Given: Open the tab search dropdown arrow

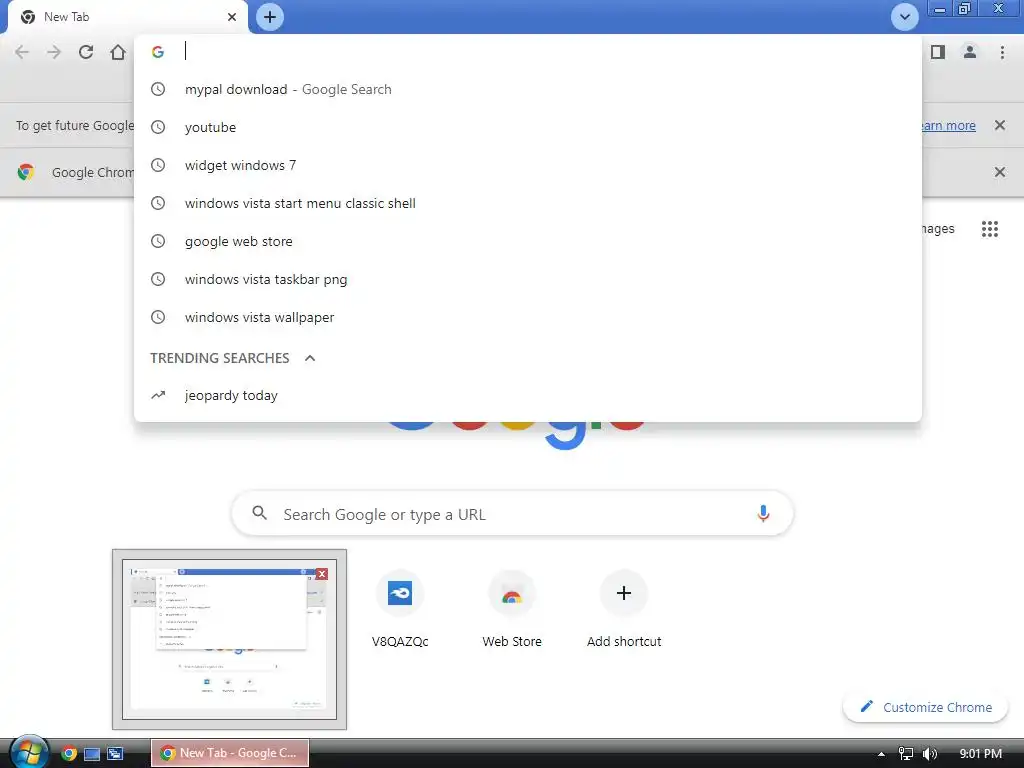Looking at the screenshot, I should pos(904,17).
